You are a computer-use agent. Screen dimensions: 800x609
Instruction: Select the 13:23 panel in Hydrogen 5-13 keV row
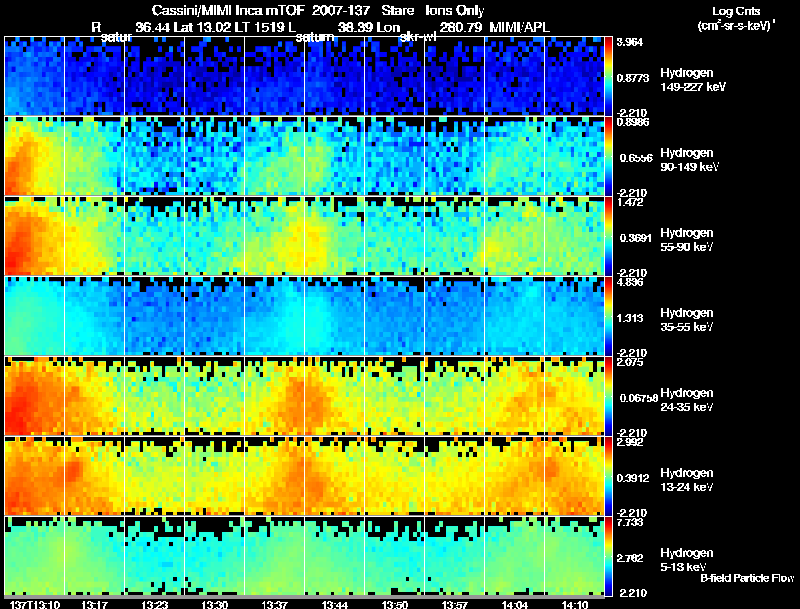[155, 556]
